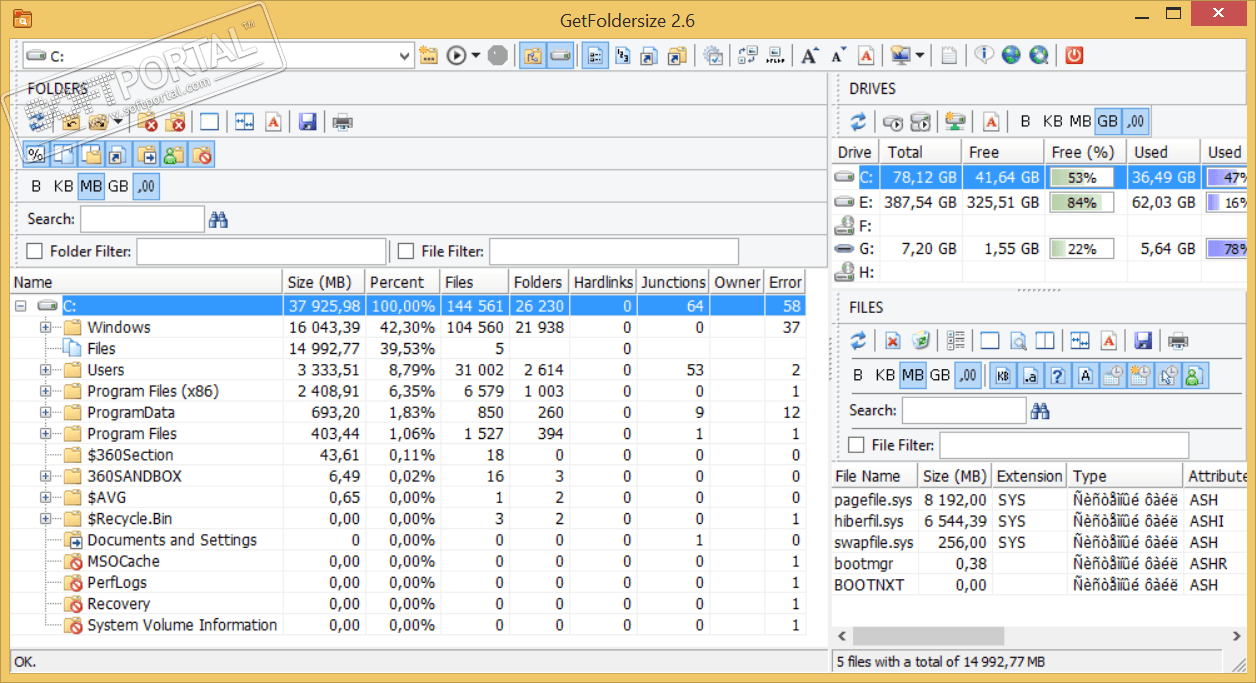The height and width of the screenshot is (683, 1256).
Task: Enable the Folder Filter checkbox
Action: point(35,252)
